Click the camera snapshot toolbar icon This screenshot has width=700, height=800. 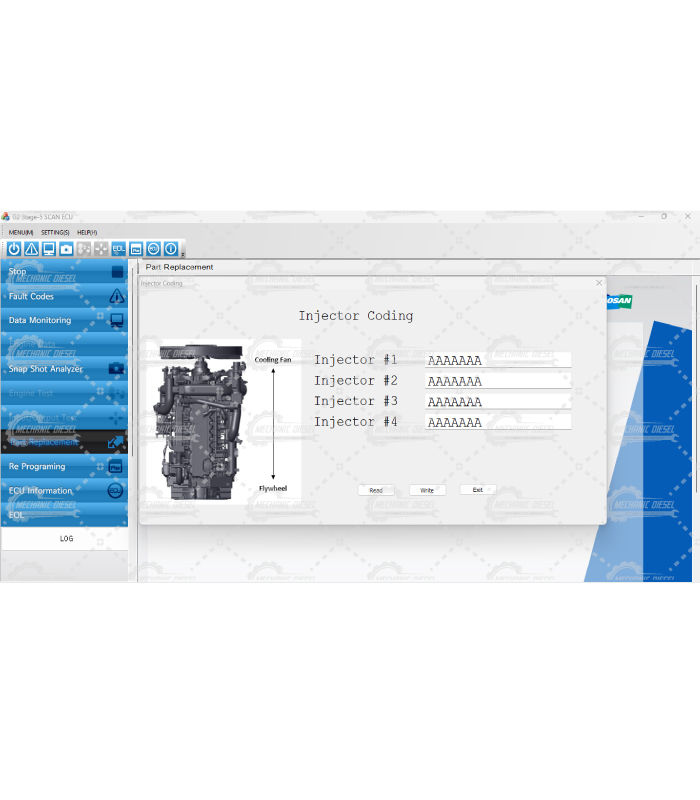tap(66, 249)
